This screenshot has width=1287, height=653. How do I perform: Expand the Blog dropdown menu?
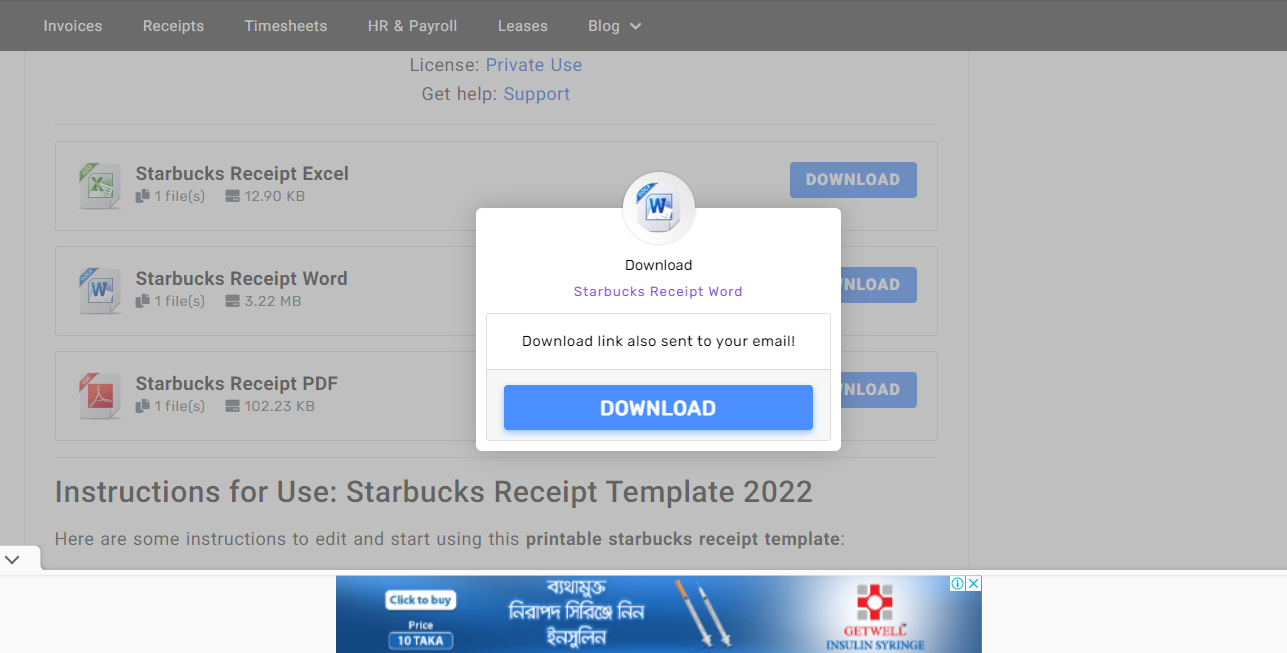614,26
